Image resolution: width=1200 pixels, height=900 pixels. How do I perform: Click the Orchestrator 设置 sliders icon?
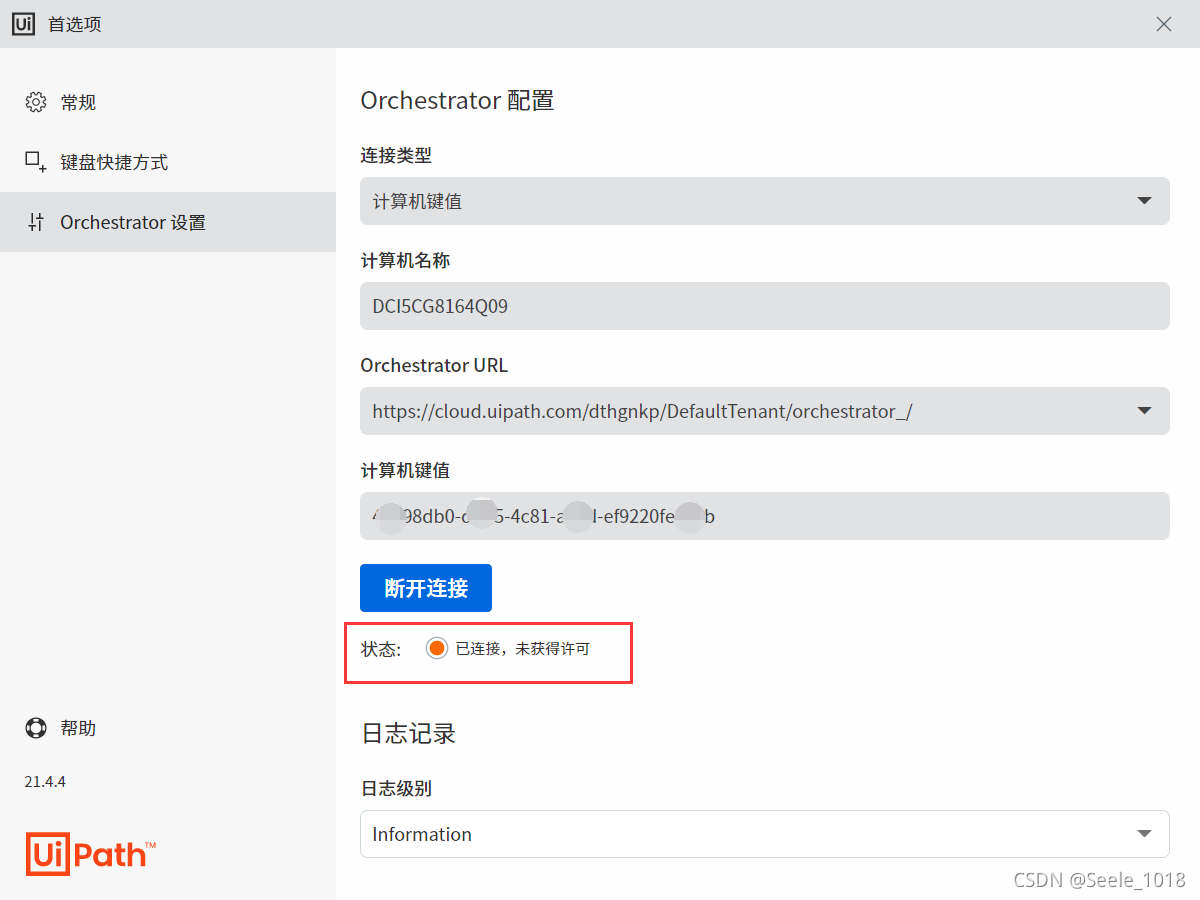coord(36,222)
